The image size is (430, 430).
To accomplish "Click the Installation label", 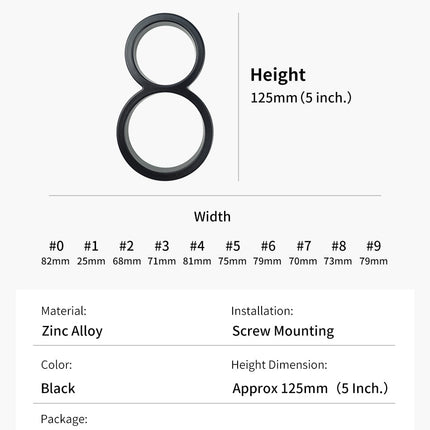I will click(262, 311).
